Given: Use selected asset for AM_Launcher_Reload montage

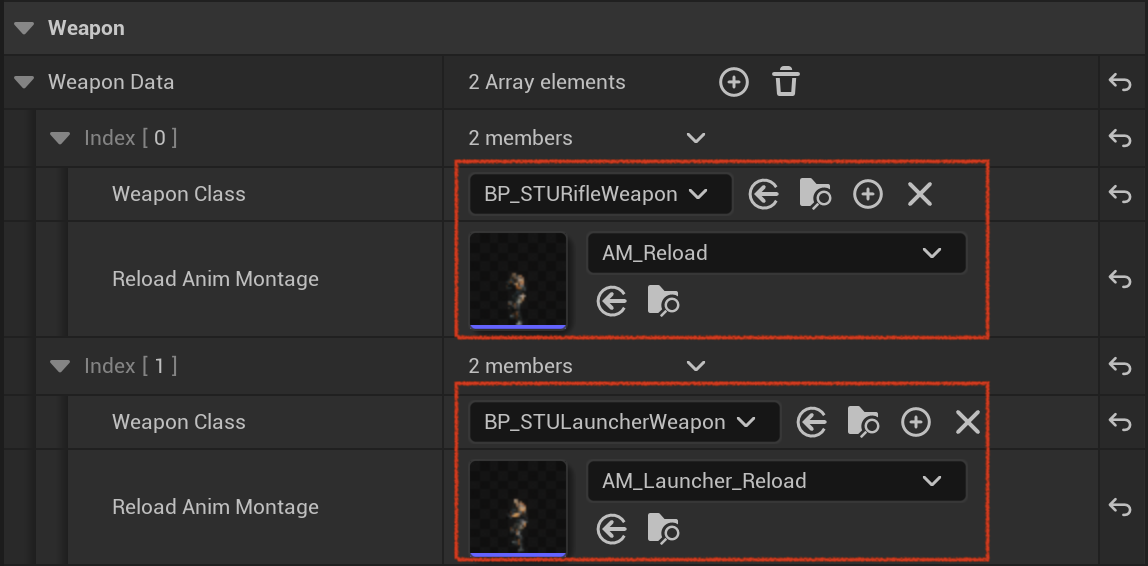Looking at the screenshot, I should coord(612,529).
